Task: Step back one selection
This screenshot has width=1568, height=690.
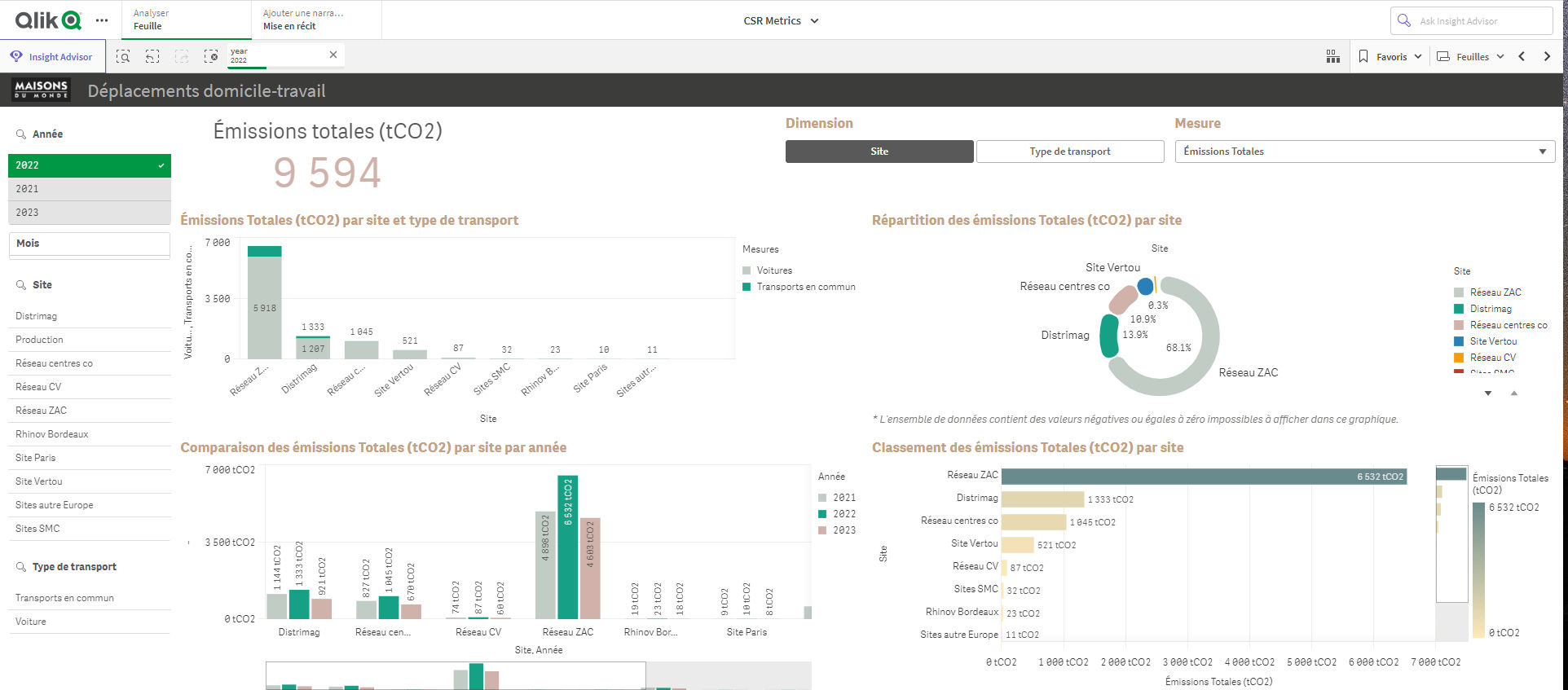Action: [x=152, y=56]
